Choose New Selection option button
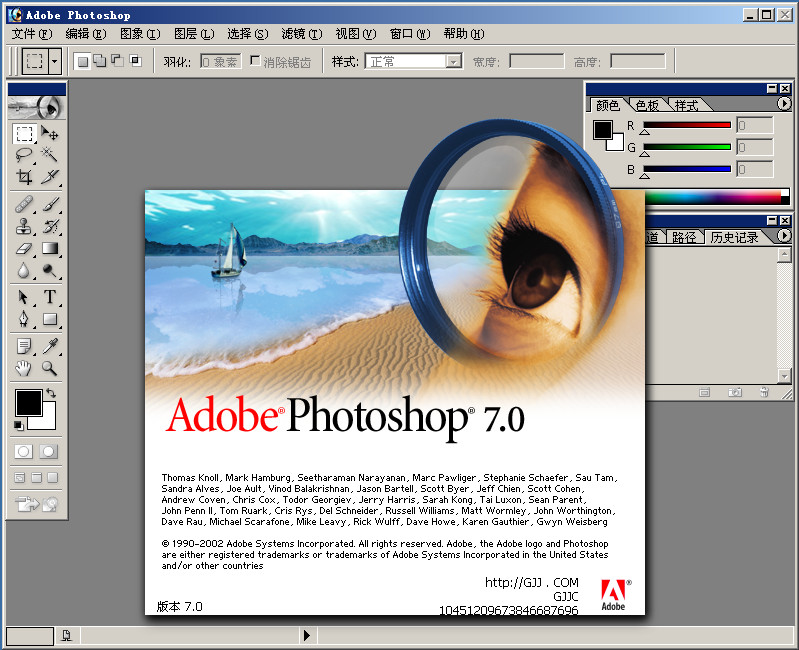 (x=83, y=62)
